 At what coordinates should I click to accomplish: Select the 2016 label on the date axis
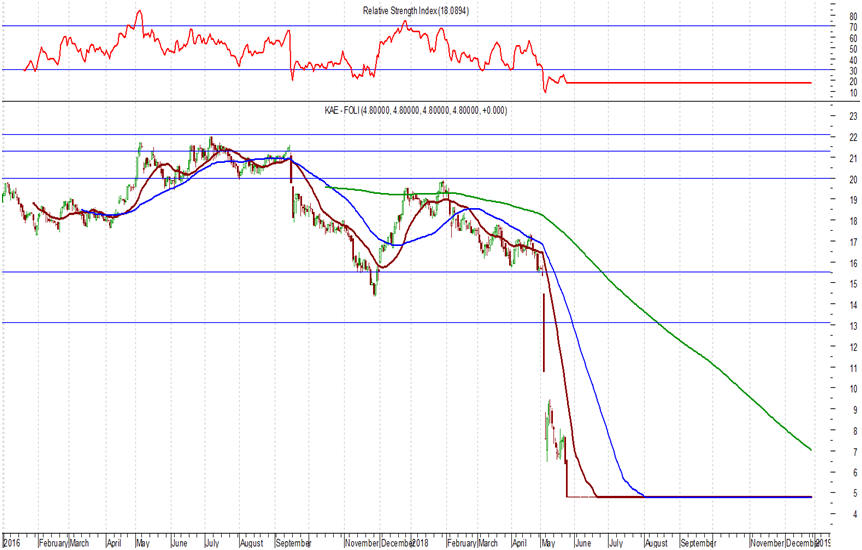[x=12, y=543]
